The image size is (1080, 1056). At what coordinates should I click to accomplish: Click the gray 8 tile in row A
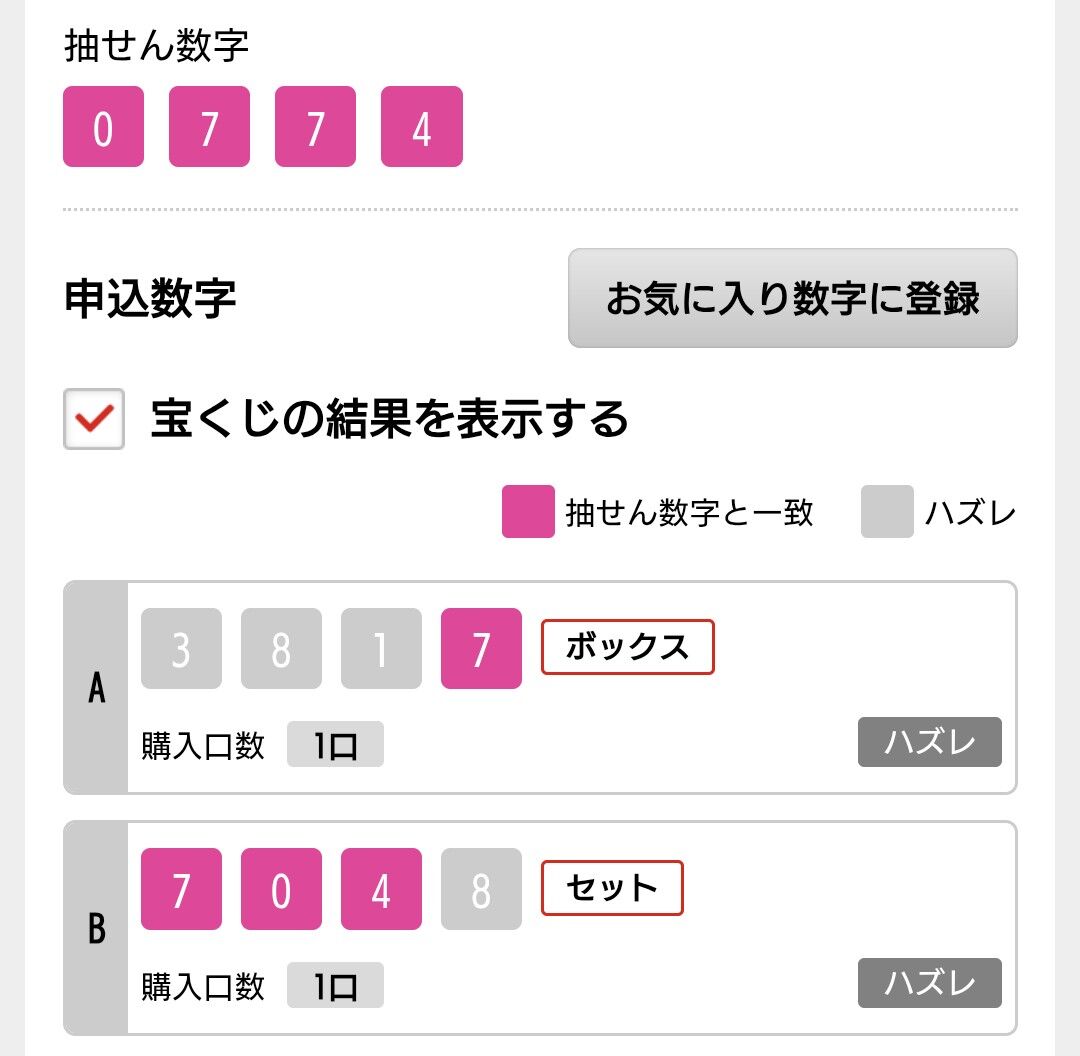tap(281, 649)
